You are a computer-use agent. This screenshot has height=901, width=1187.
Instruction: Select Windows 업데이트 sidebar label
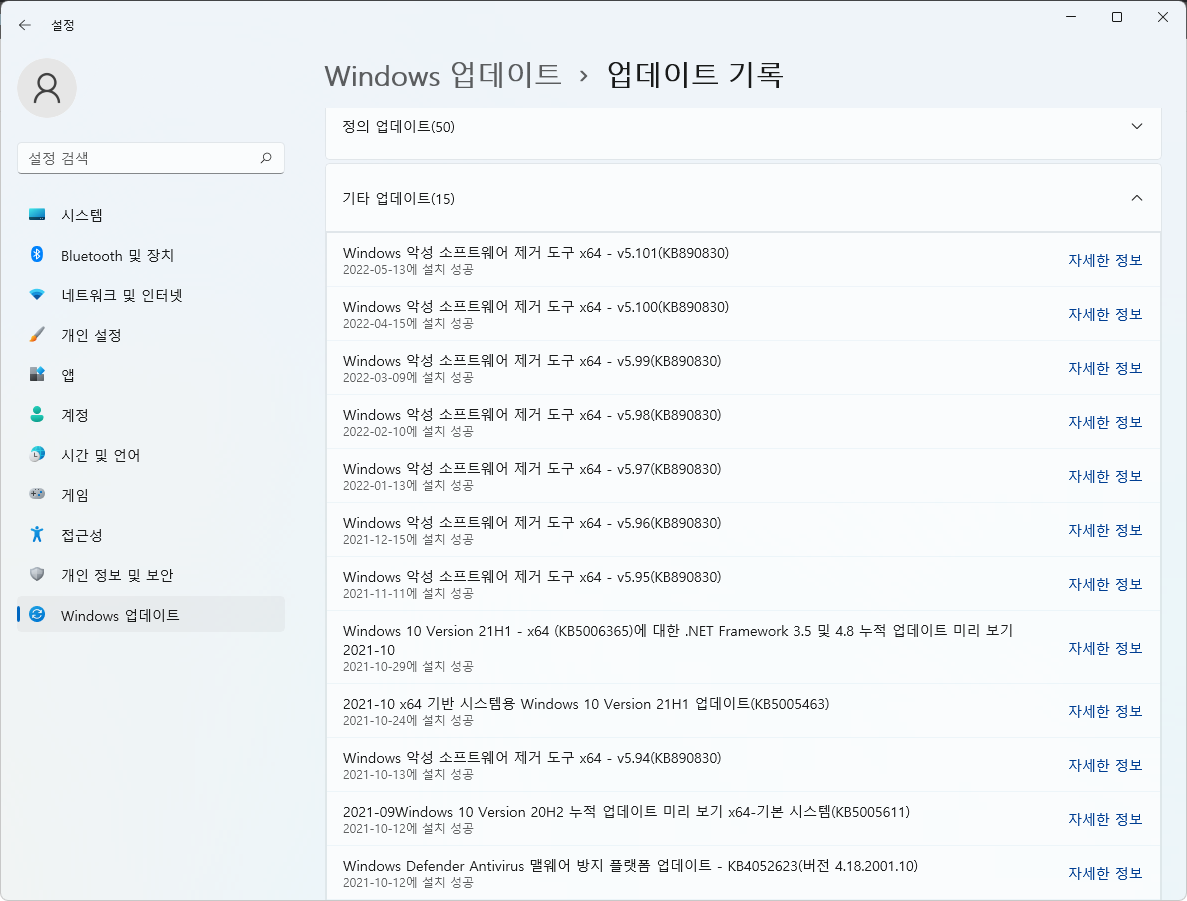(x=120, y=616)
